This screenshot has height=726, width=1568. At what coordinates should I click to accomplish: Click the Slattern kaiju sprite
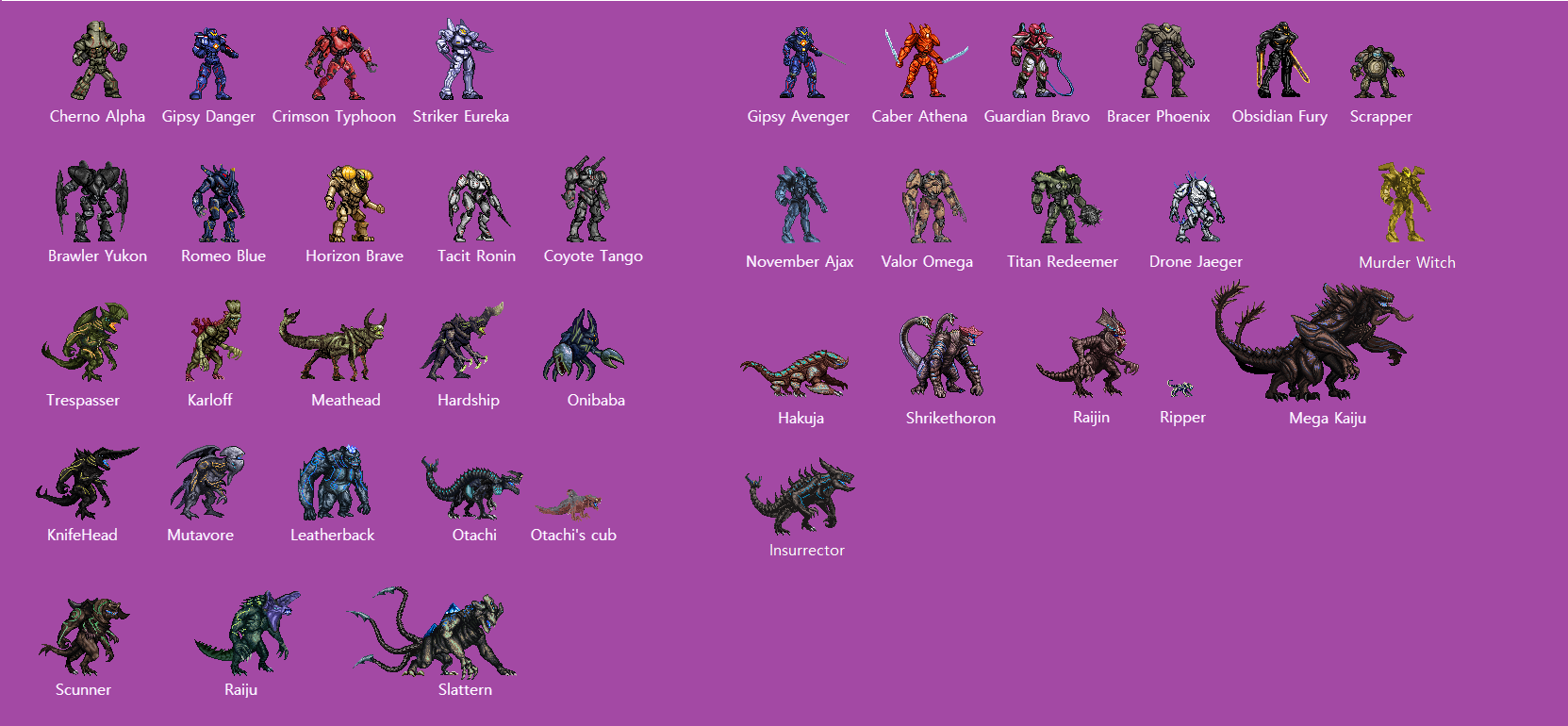[431, 633]
